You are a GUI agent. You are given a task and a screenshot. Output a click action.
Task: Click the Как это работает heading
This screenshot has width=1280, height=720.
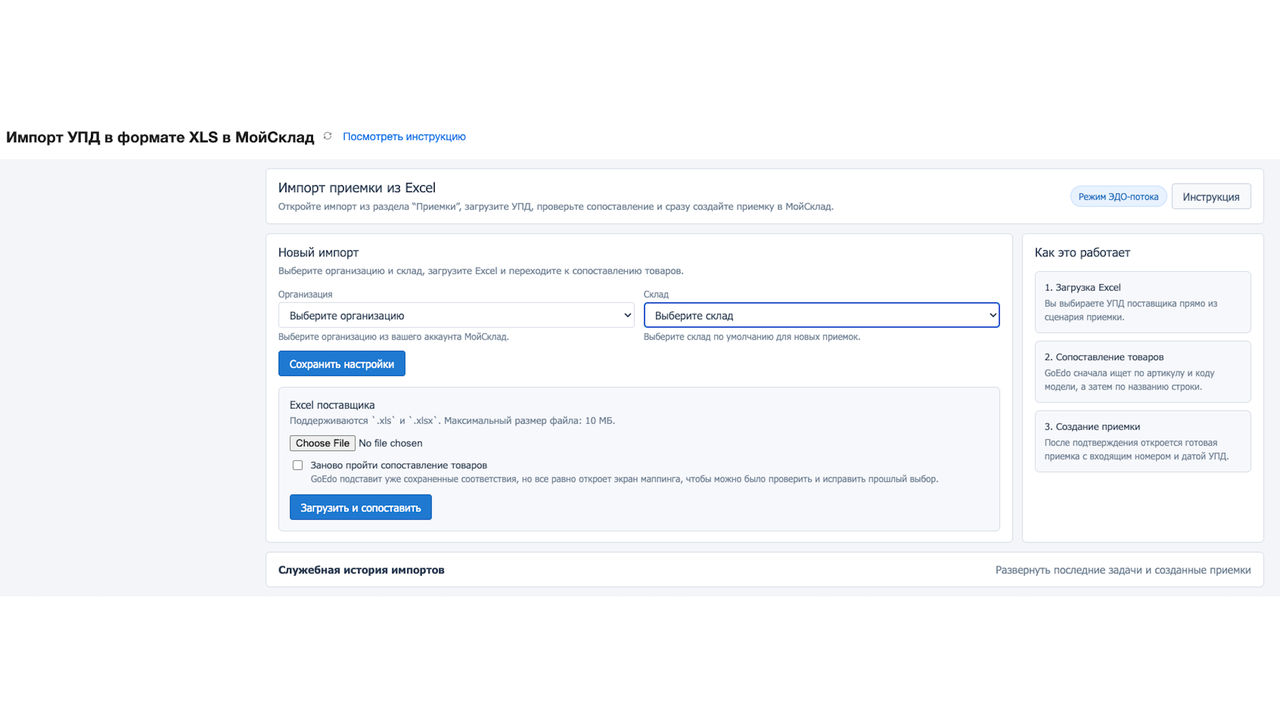[x=1082, y=253]
